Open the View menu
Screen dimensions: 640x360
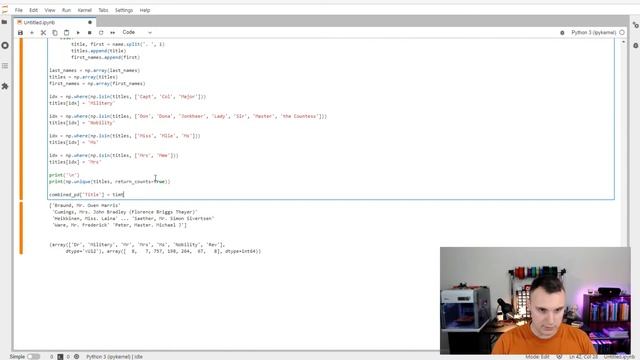point(50,10)
